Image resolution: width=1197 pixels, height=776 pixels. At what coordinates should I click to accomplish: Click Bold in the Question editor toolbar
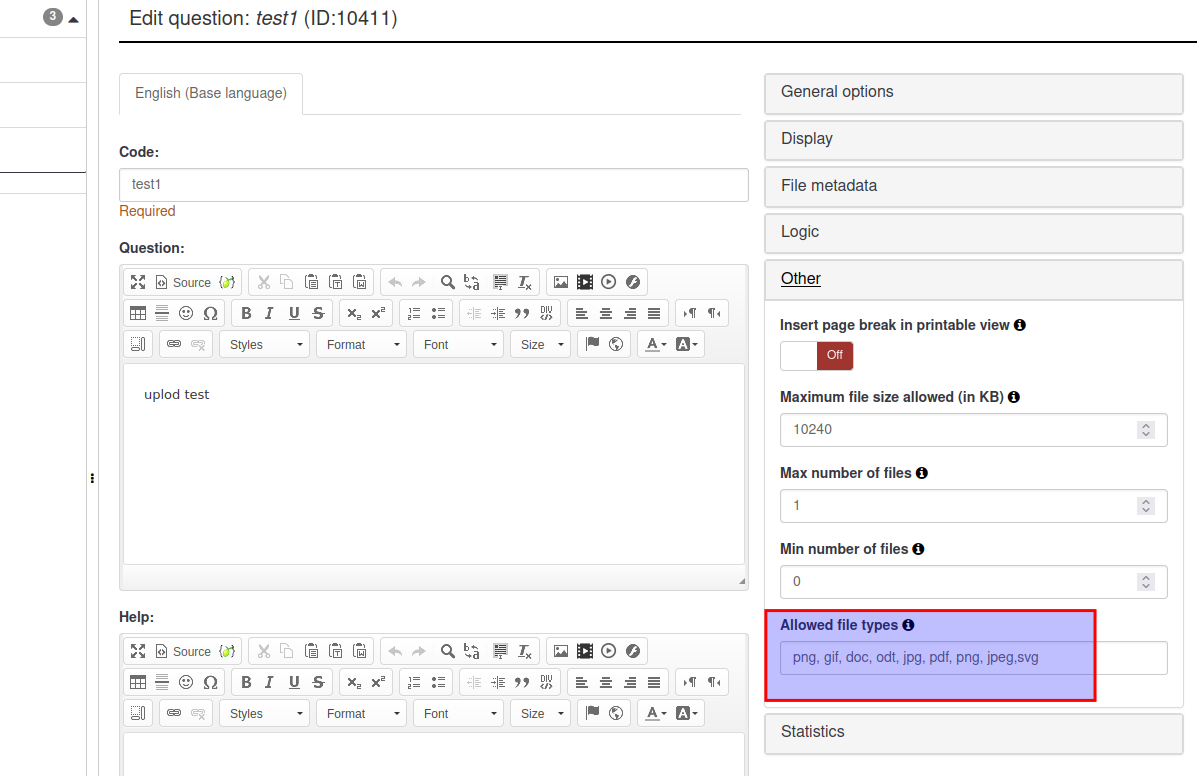(x=246, y=313)
